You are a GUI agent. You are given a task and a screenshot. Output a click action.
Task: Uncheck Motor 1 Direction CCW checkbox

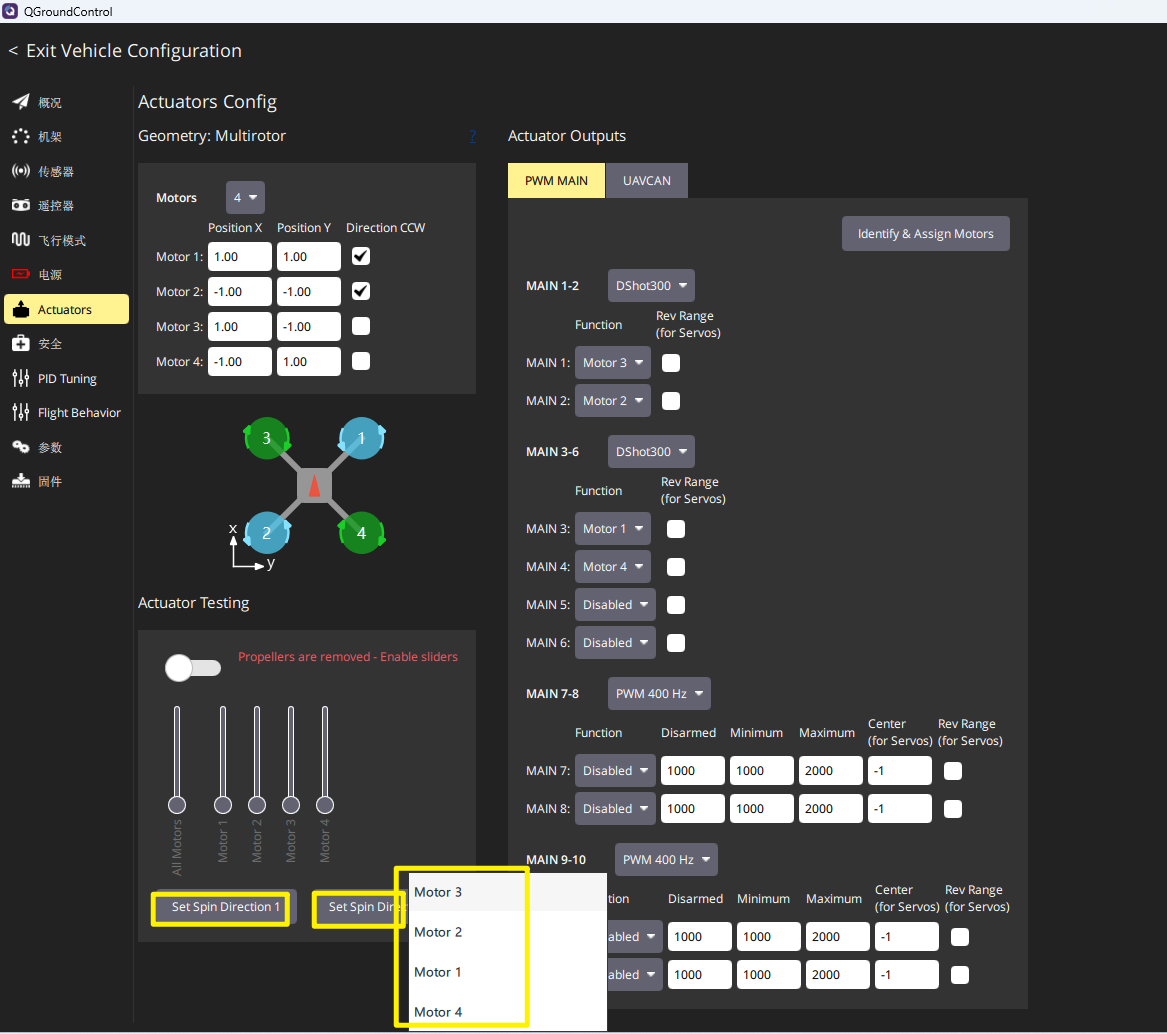click(361, 257)
